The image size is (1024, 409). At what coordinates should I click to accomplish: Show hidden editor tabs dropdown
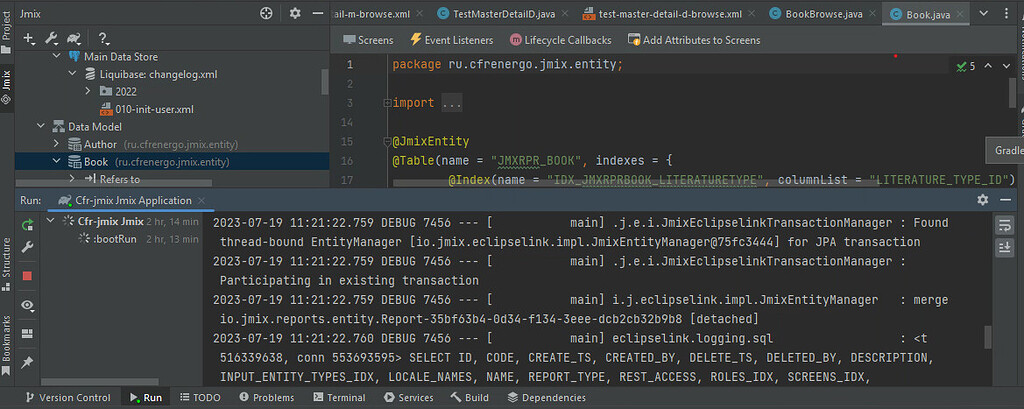pos(984,13)
